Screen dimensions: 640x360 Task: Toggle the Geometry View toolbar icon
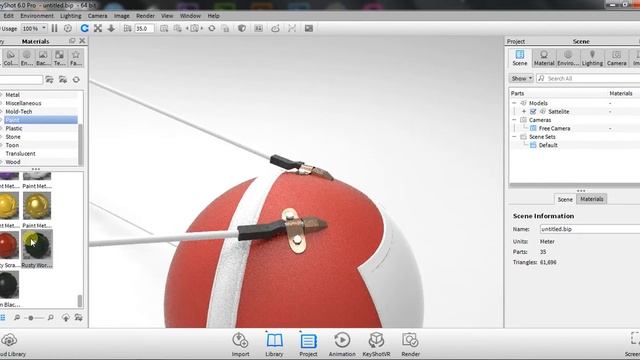(292, 28)
